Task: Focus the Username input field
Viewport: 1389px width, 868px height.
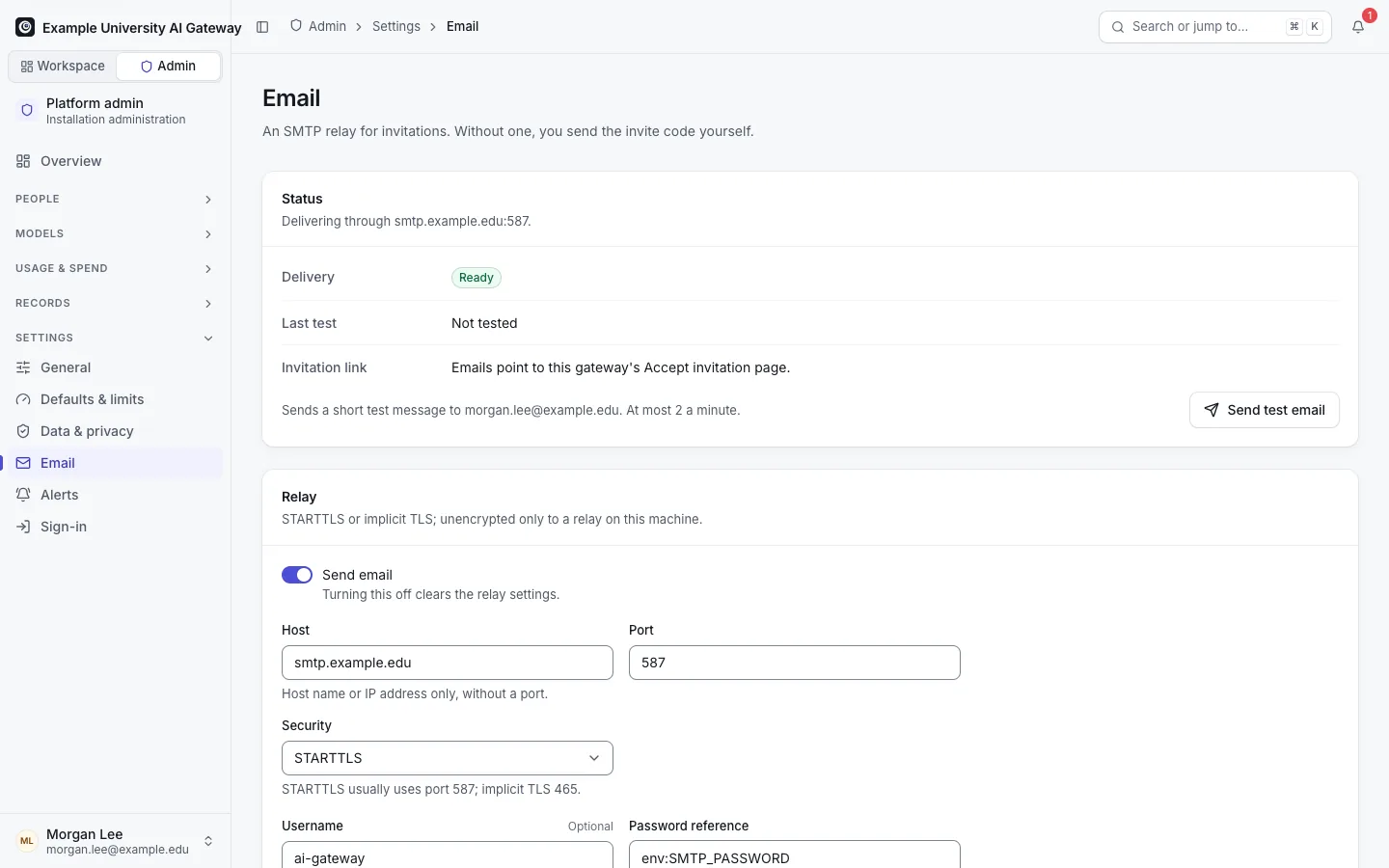Action: (x=448, y=854)
